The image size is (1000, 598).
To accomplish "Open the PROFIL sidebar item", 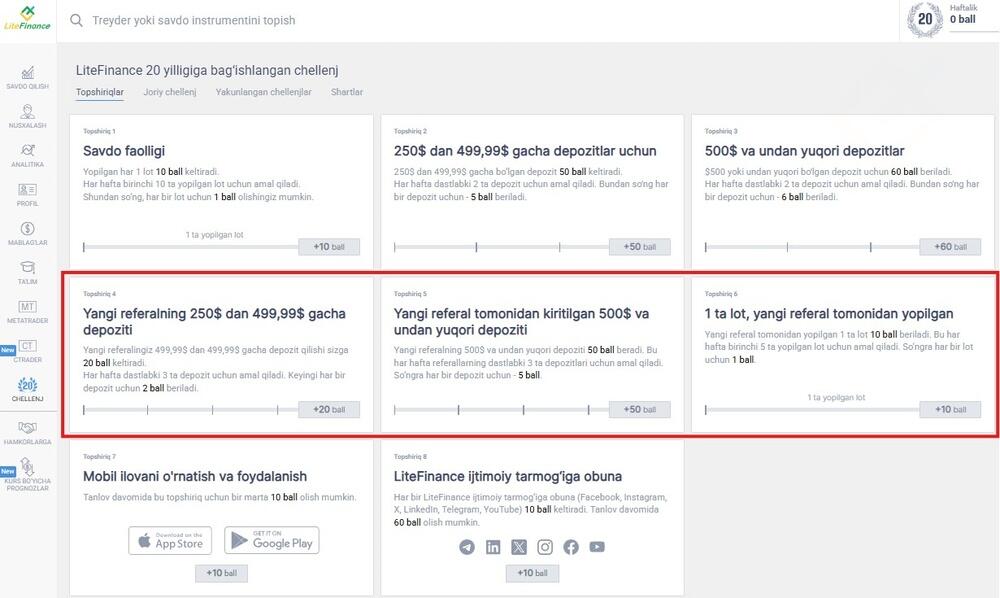I will pos(28,193).
